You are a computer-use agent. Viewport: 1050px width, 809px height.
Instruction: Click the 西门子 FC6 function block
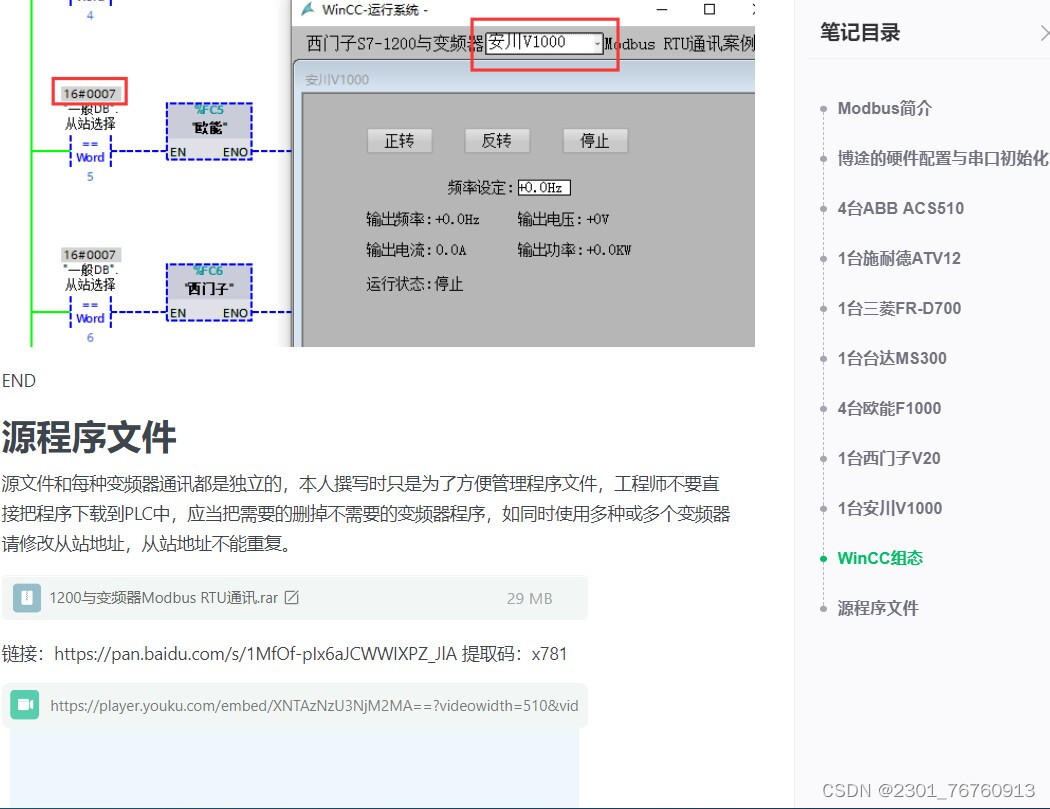pos(210,293)
